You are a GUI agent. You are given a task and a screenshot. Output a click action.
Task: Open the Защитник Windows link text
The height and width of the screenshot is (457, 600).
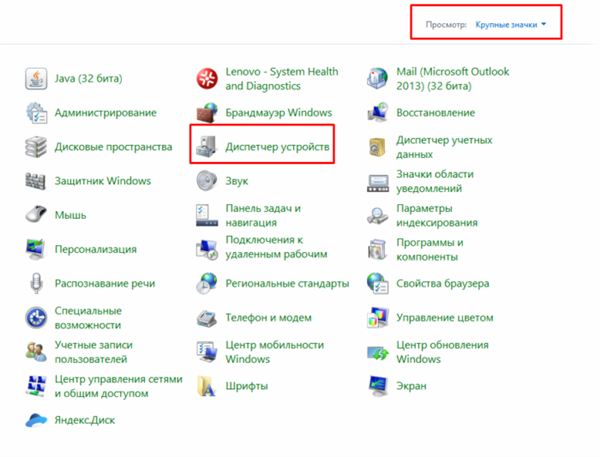click(x=103, y=181)
